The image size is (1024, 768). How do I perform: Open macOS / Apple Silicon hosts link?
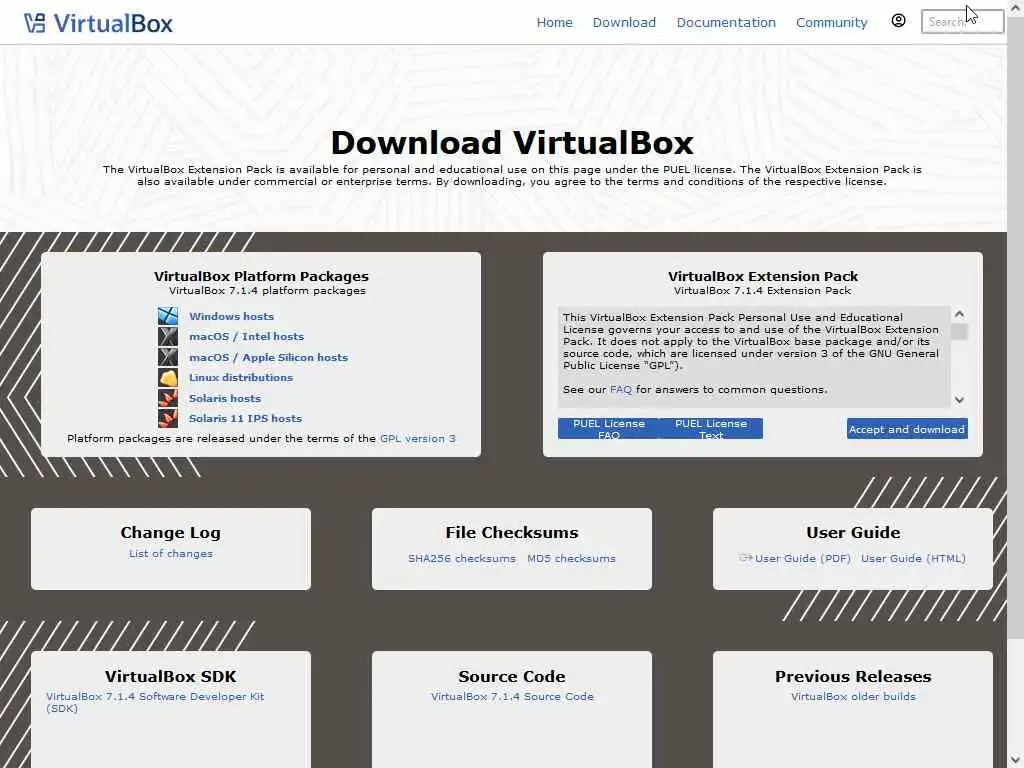(x=268, y=357)
